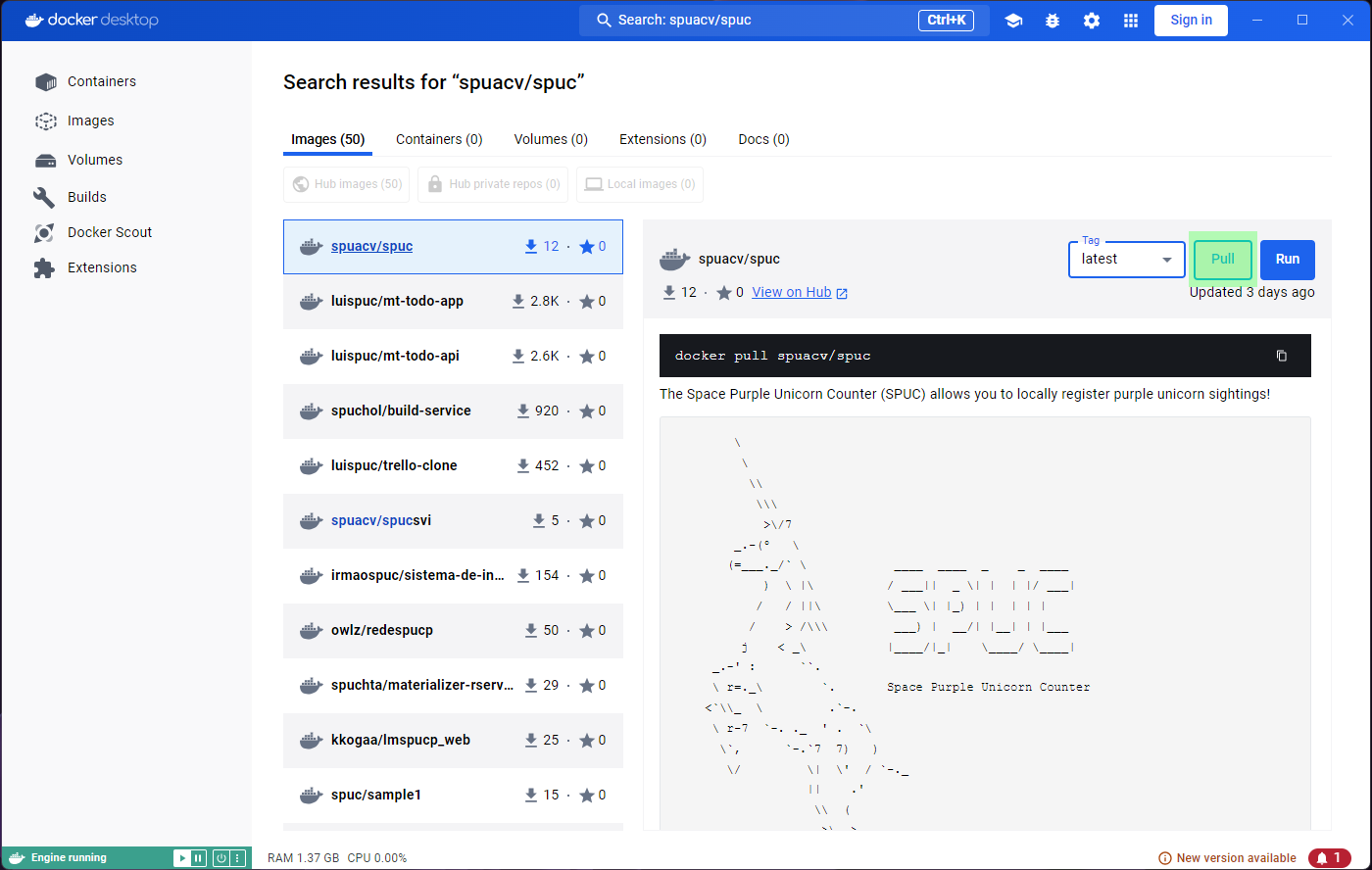Click the search magnifier icon
The width and height of the screenshot is (1372, 870).
coord(603,21)
